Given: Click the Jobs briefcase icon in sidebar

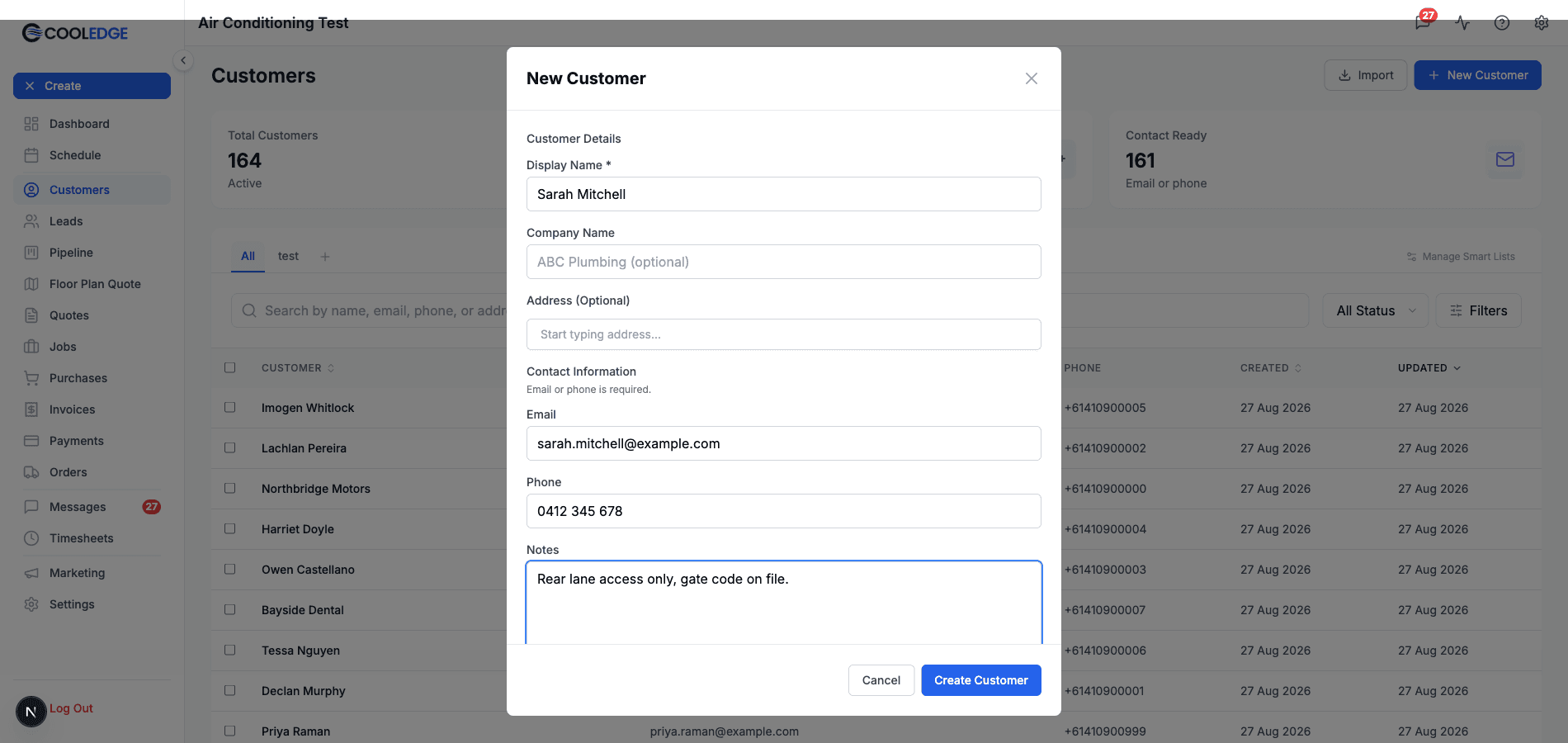Looking at the screenshot, I should pos(31,347).
